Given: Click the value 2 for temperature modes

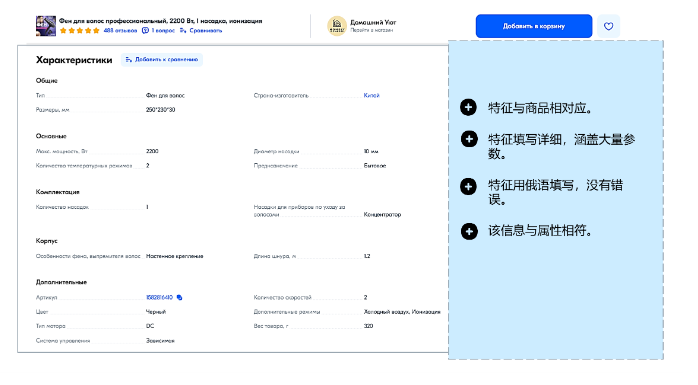Looking at the screenshot, I should pyautogui.click(x=147, y=166).
